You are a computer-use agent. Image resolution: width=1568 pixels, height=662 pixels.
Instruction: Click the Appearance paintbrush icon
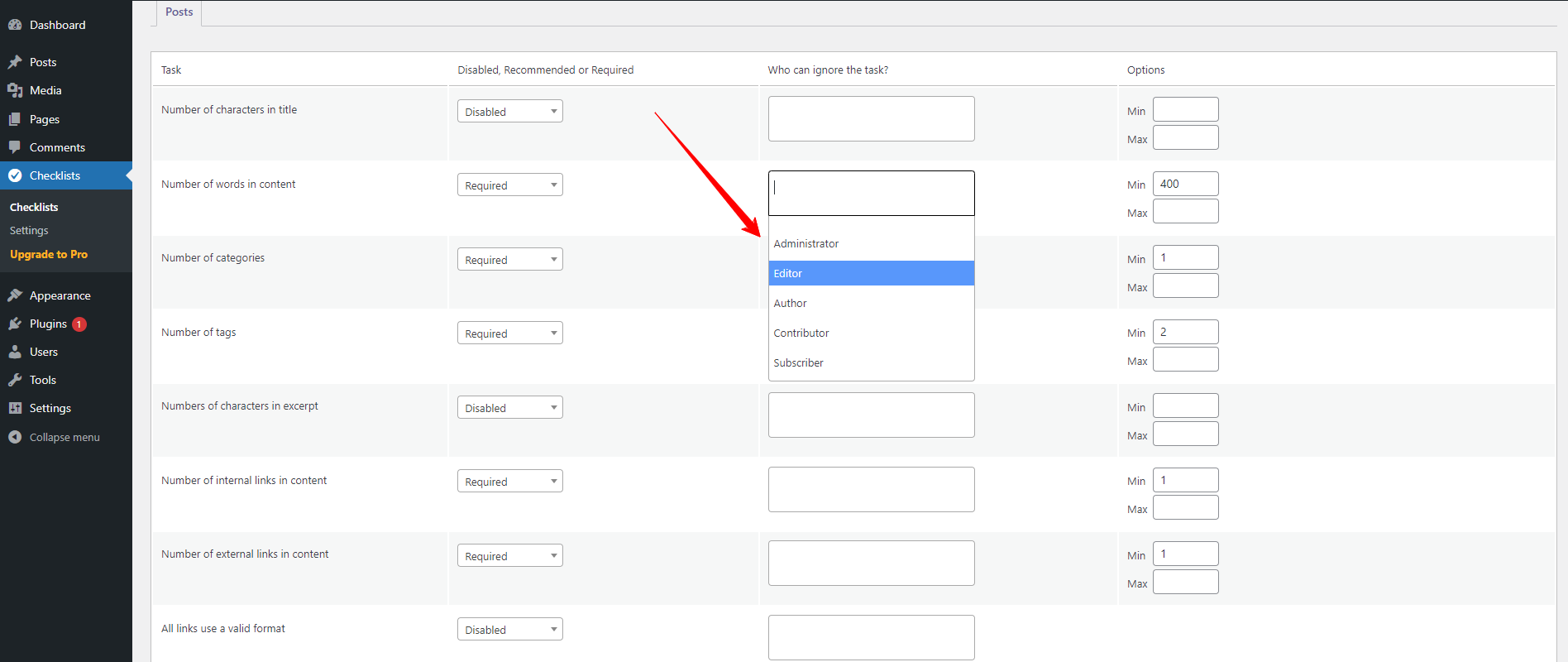(15, 295)
